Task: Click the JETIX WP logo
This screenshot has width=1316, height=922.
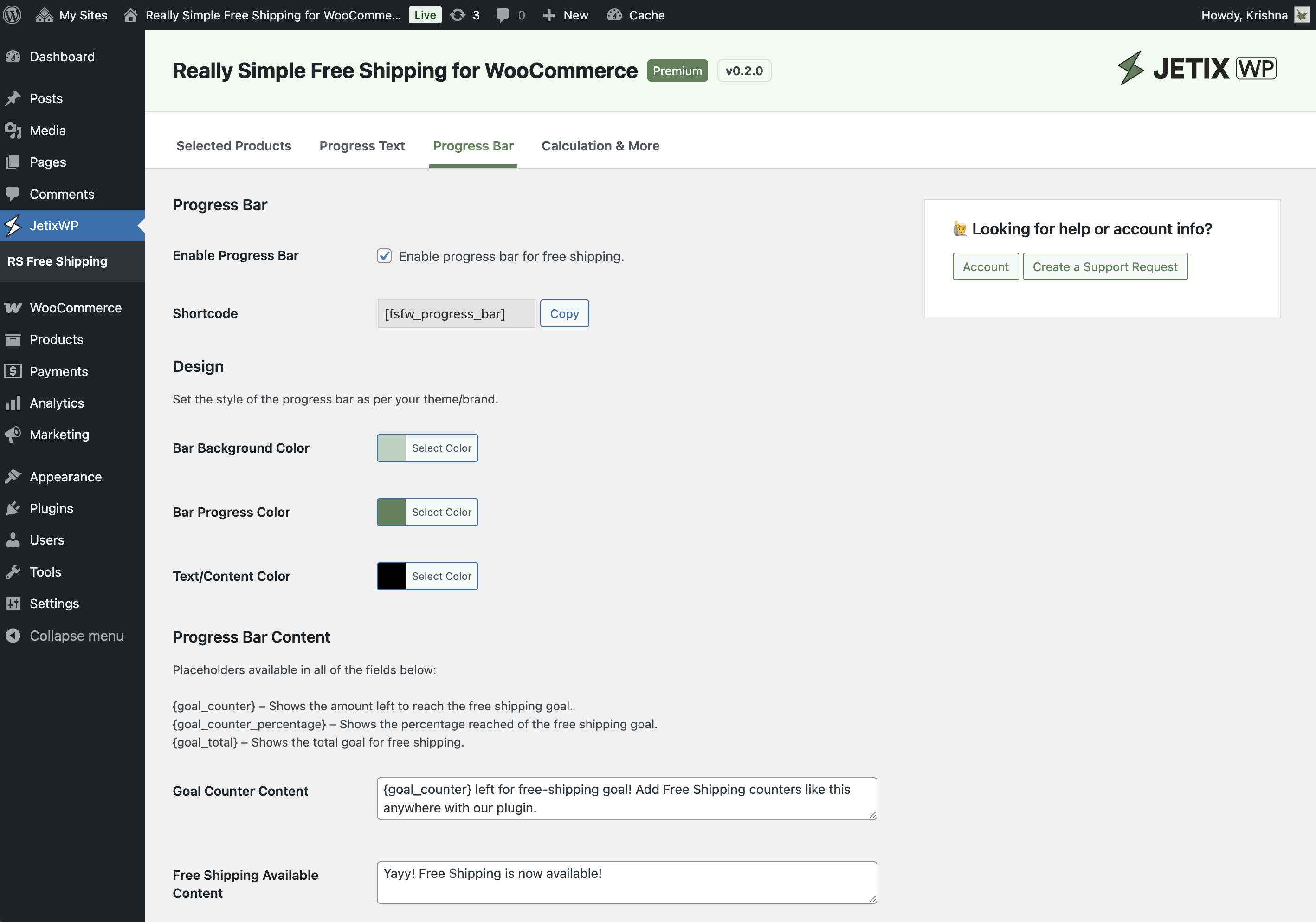Action: [x=1196, y=68]
